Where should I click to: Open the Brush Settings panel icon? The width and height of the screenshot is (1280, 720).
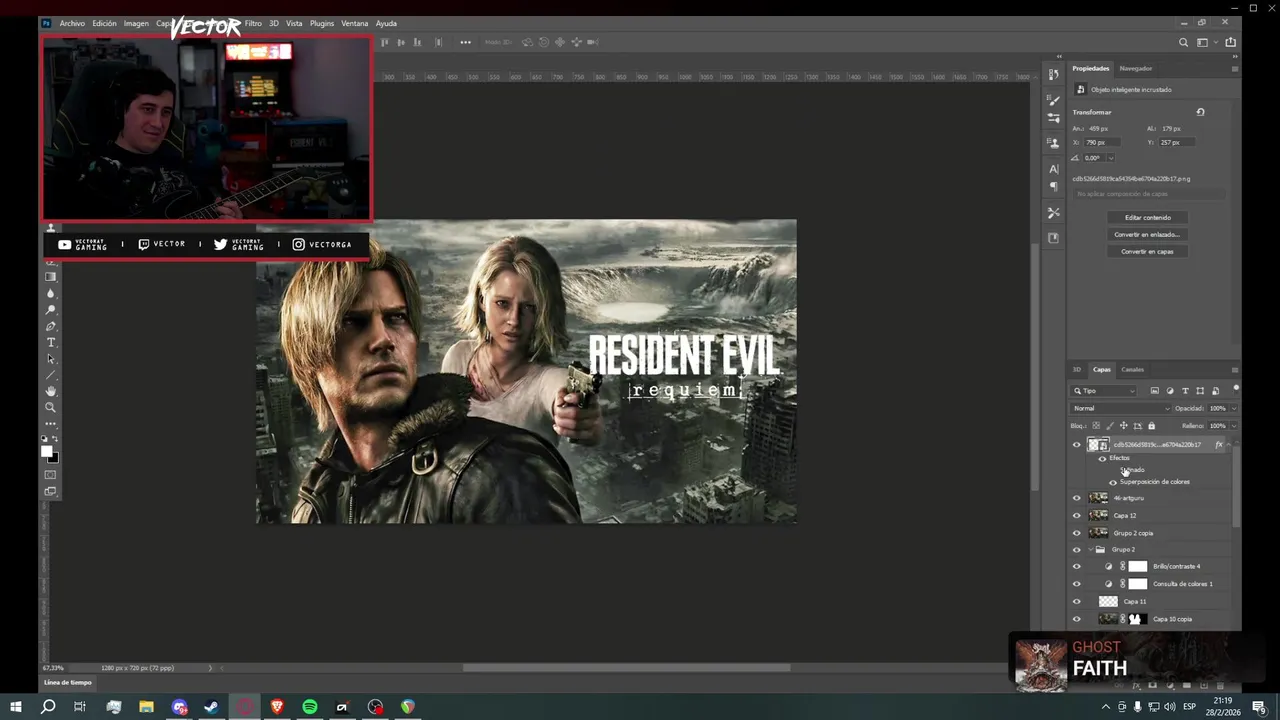click(x=1053, y=118)
